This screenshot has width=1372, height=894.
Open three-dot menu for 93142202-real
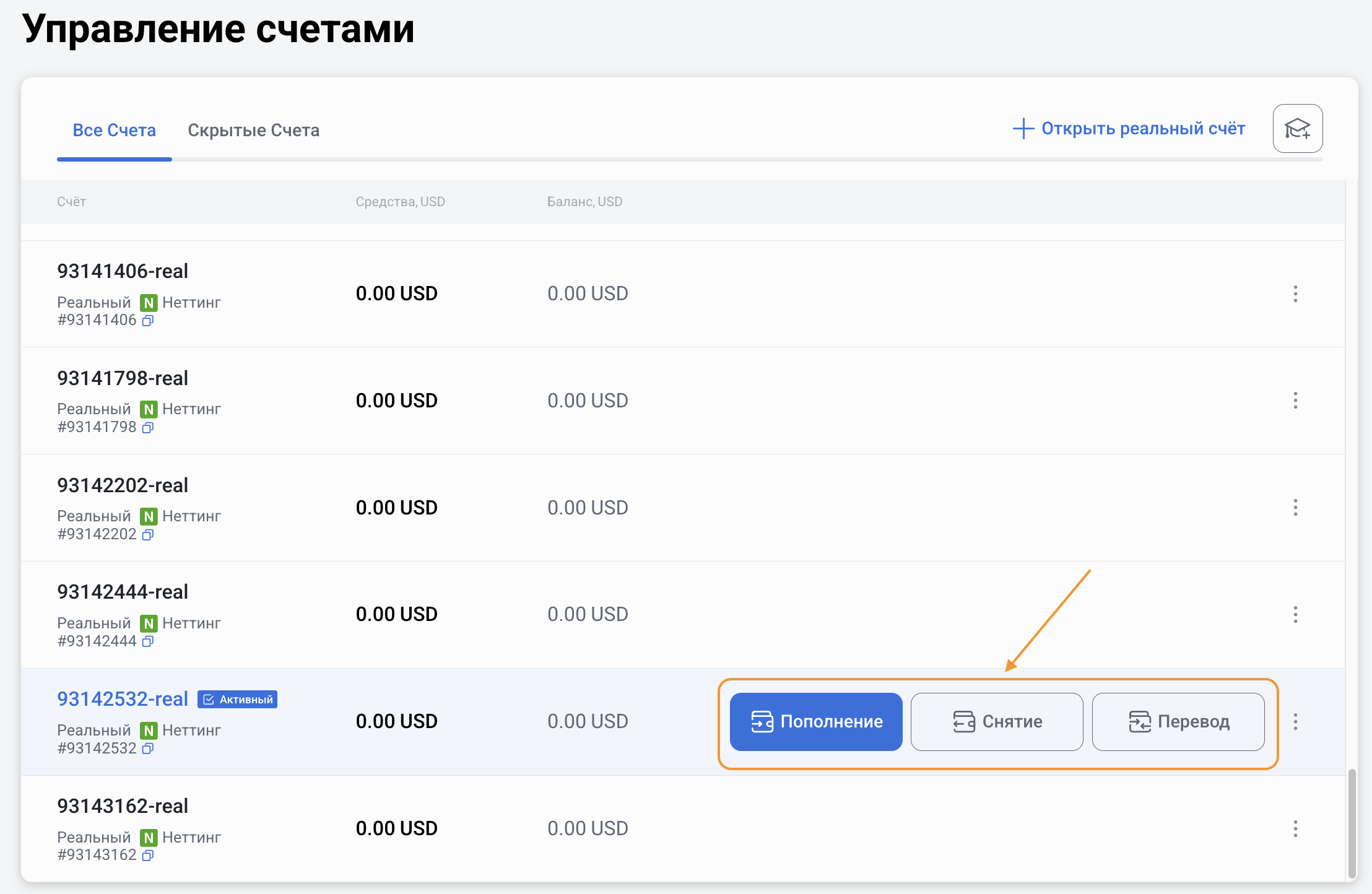point(1295,508)
